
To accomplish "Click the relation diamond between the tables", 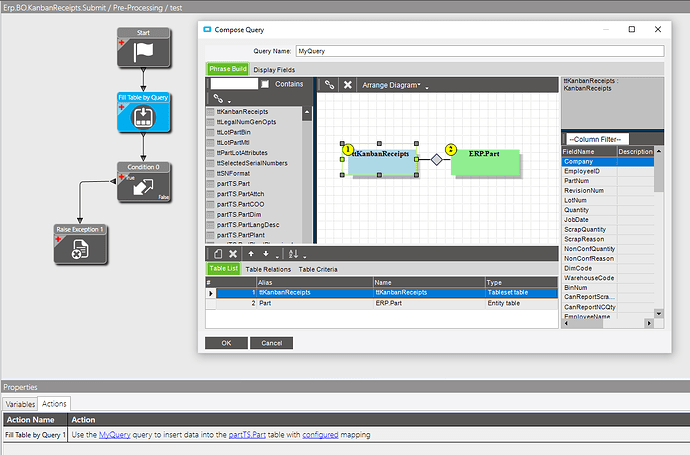I will 437,159.
